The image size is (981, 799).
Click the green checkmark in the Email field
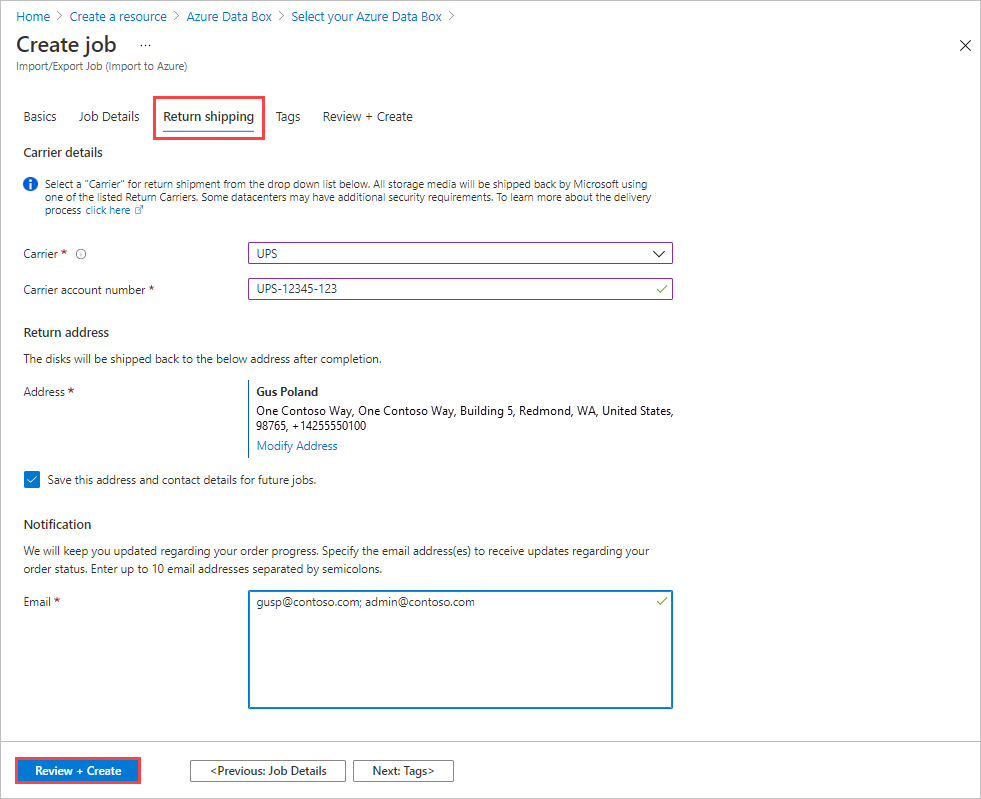click(x=661, y=602)
